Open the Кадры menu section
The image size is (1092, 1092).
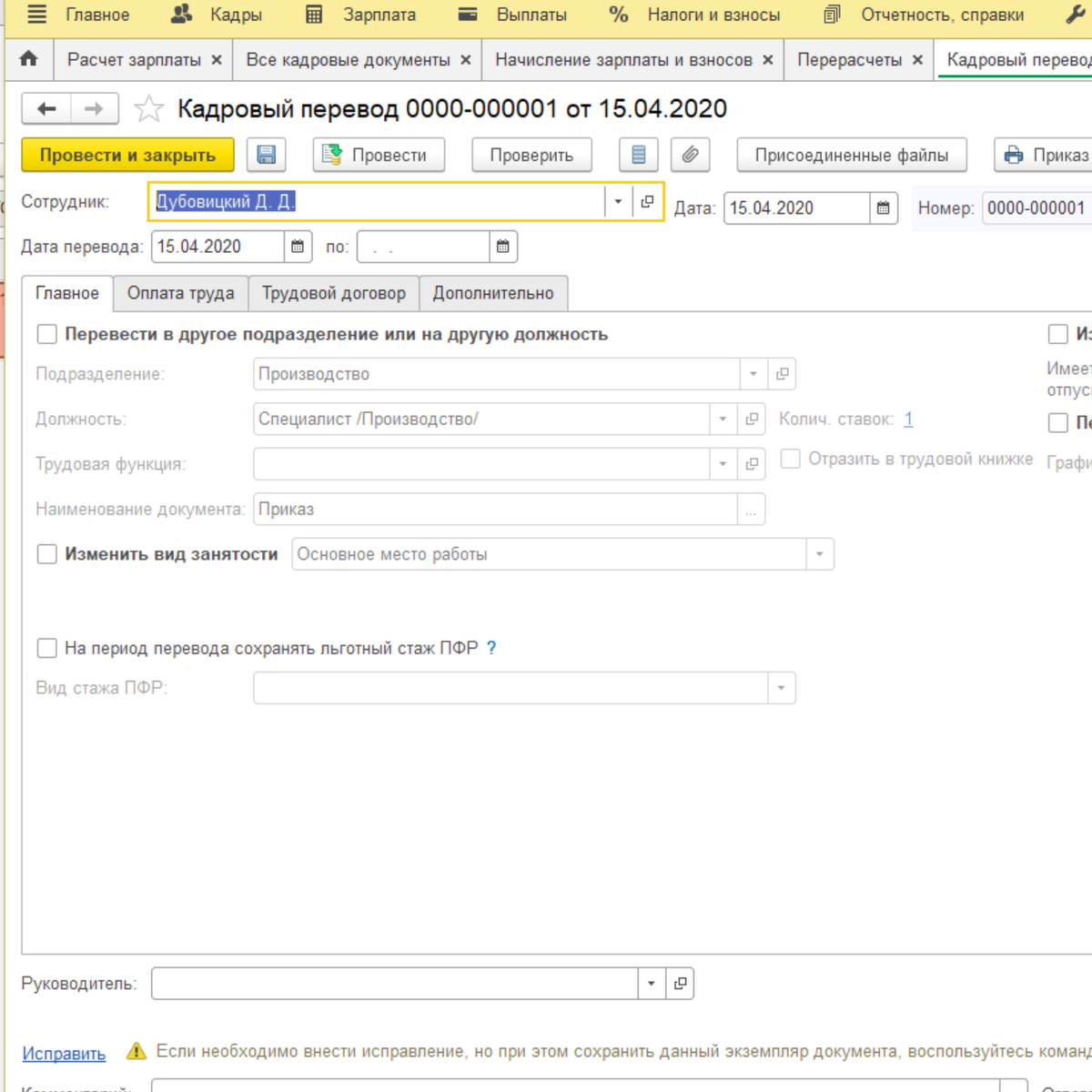pos(217,15)
